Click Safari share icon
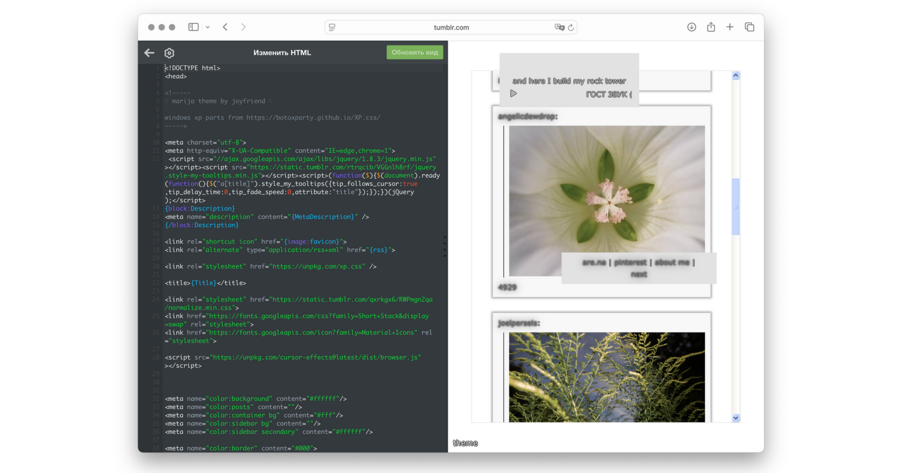Viewport: 900px width, 473px height. pyautogui.click(x=711, y=27)
